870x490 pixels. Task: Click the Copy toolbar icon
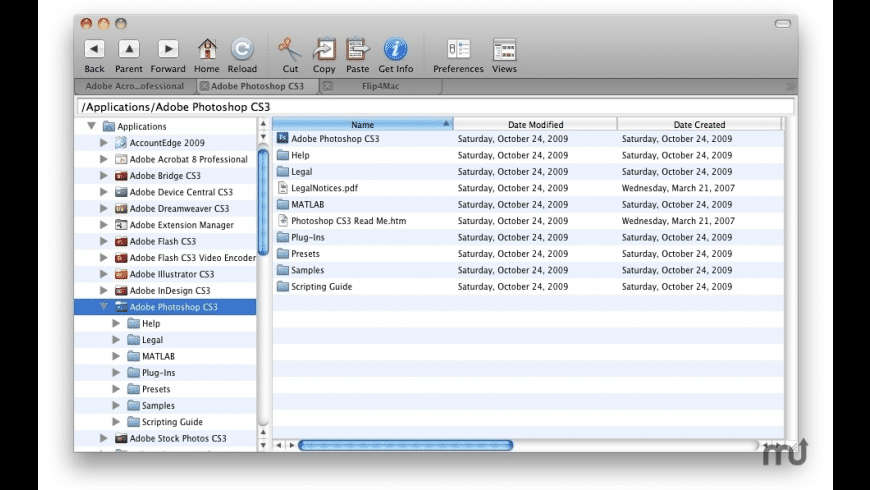[324, 49]
